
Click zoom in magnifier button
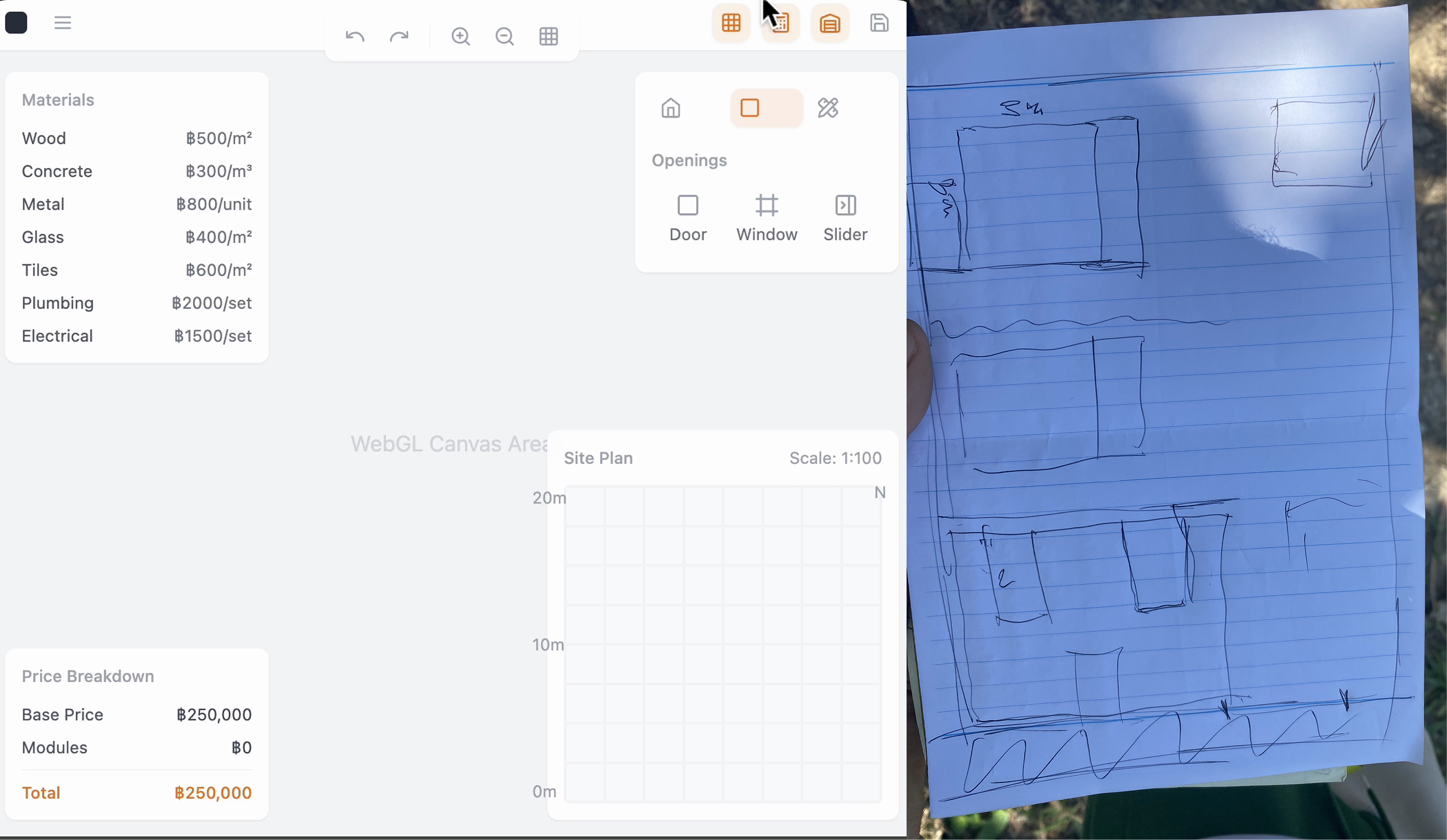(461, 36)
